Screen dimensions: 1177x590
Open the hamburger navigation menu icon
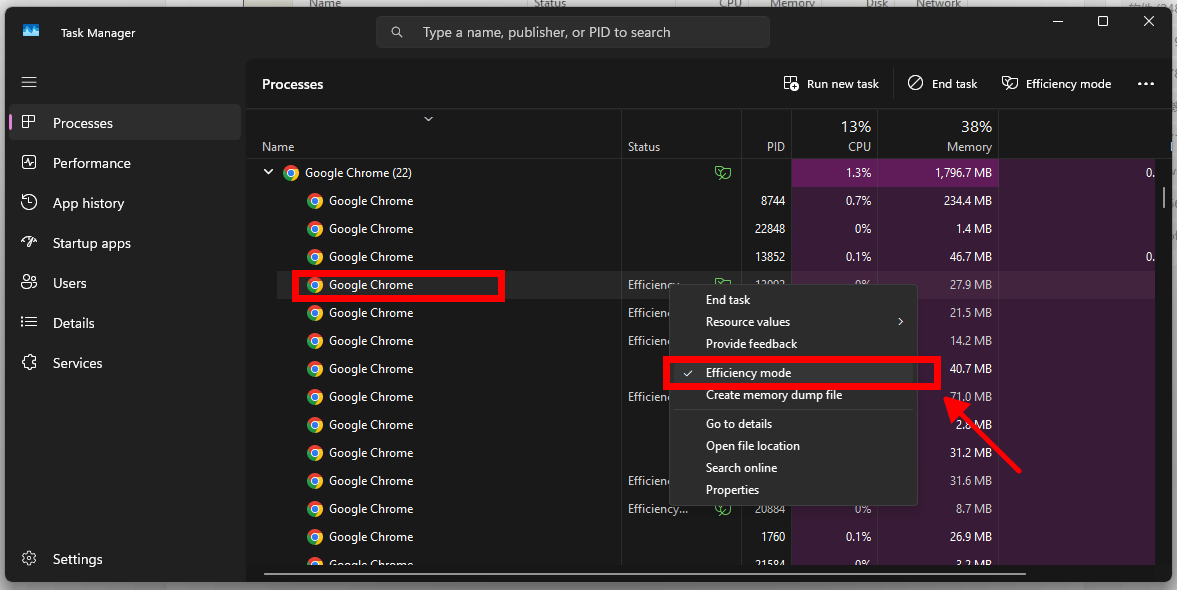click(29, 82)
